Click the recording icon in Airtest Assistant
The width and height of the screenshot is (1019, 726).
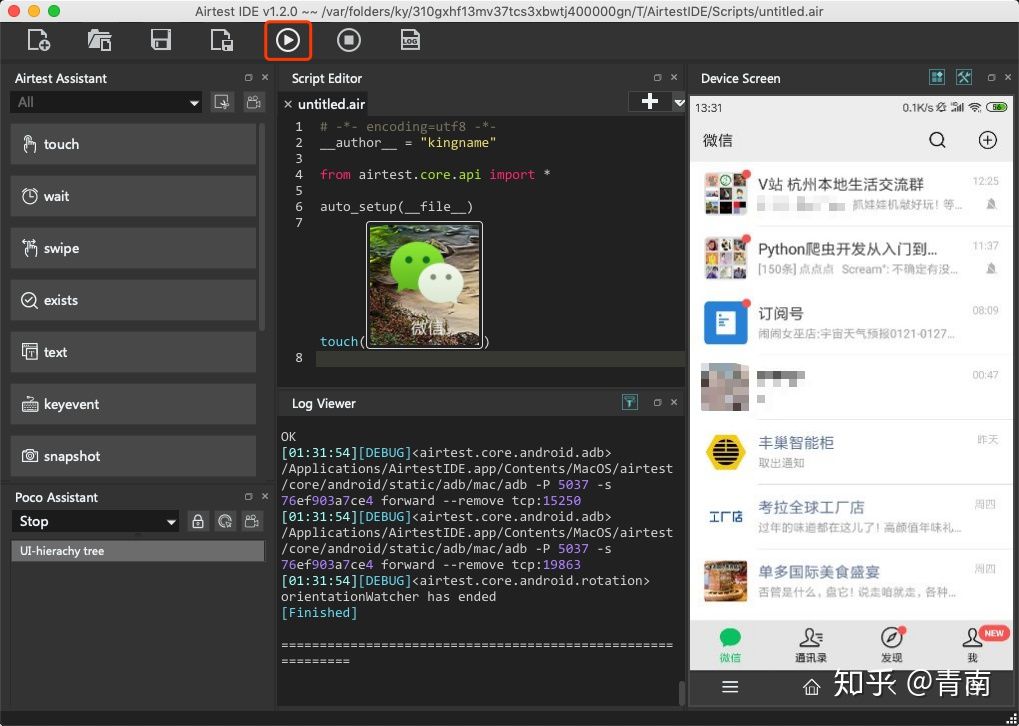[253, 103]
